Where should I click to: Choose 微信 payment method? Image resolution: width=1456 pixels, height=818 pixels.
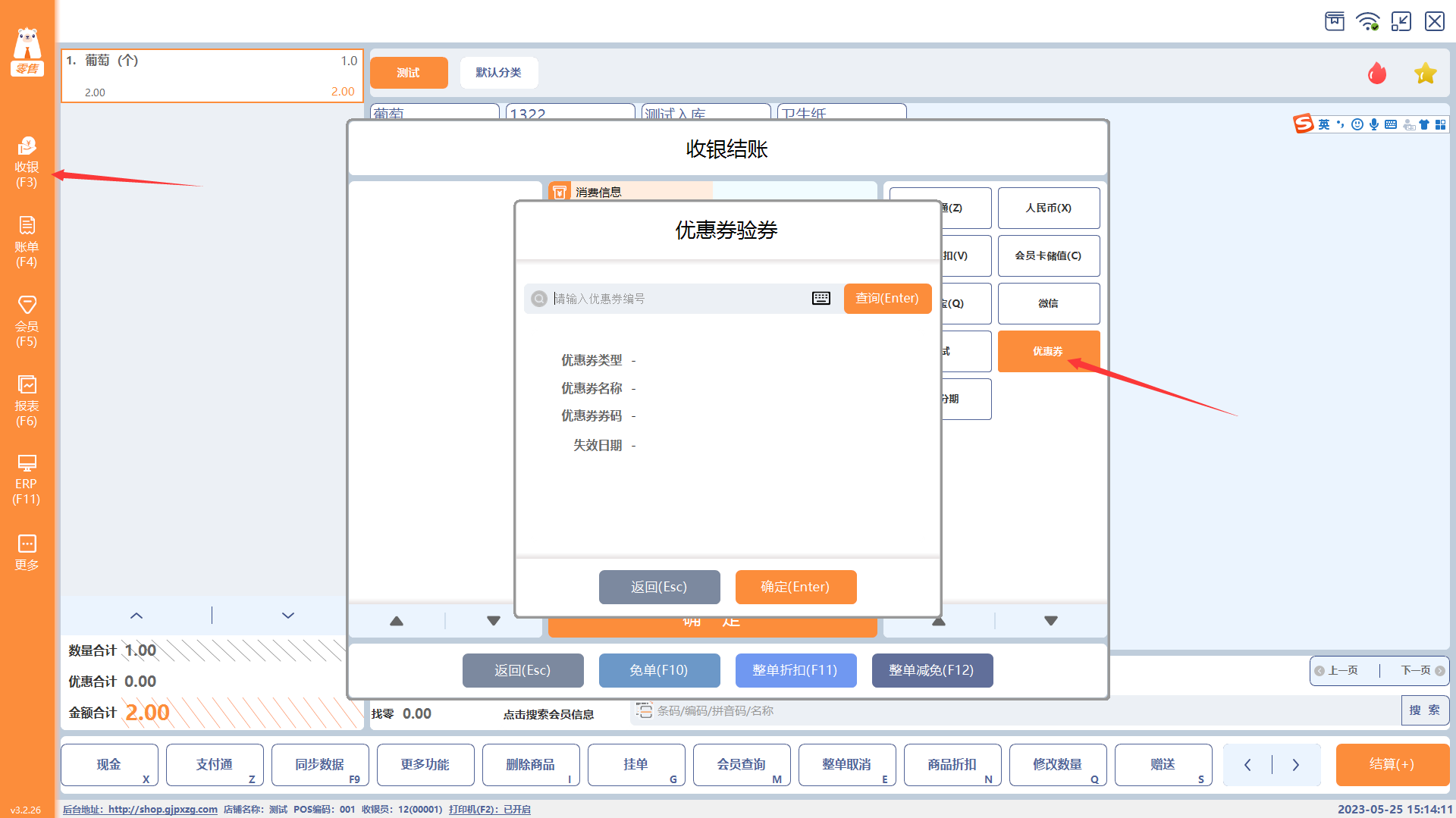(x=1049, y=303)
